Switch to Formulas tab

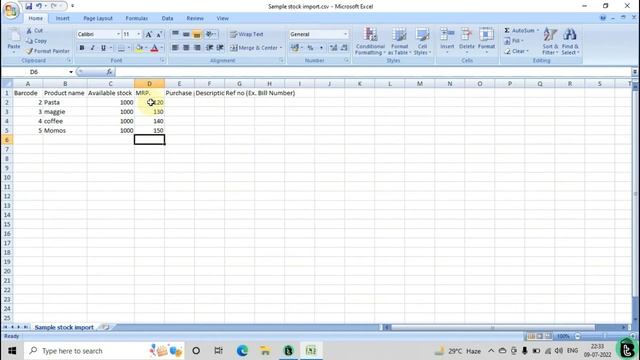click(137, 18)
